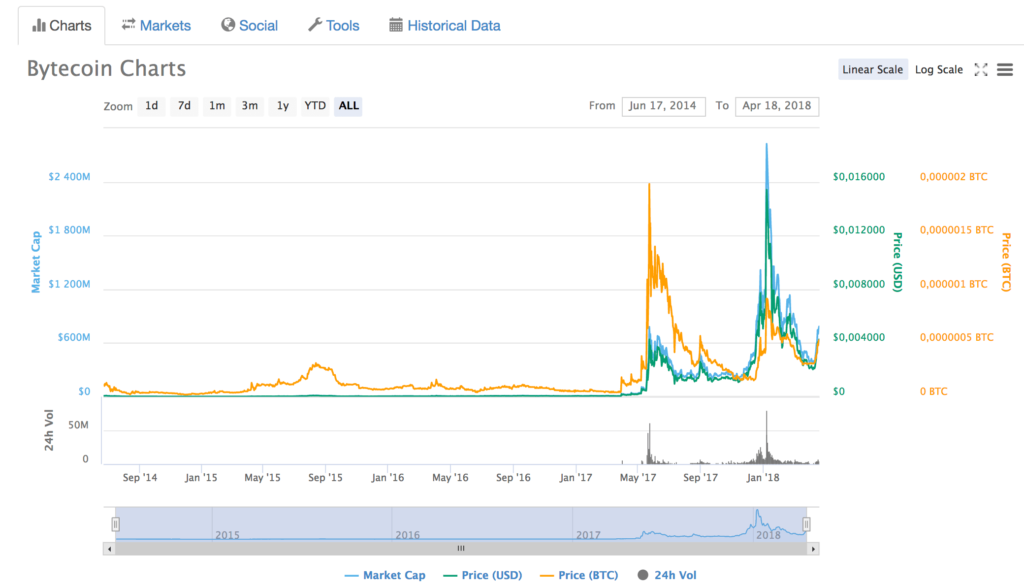Go to the Tools tab
1024x586 pixels.
pos(334,25)
